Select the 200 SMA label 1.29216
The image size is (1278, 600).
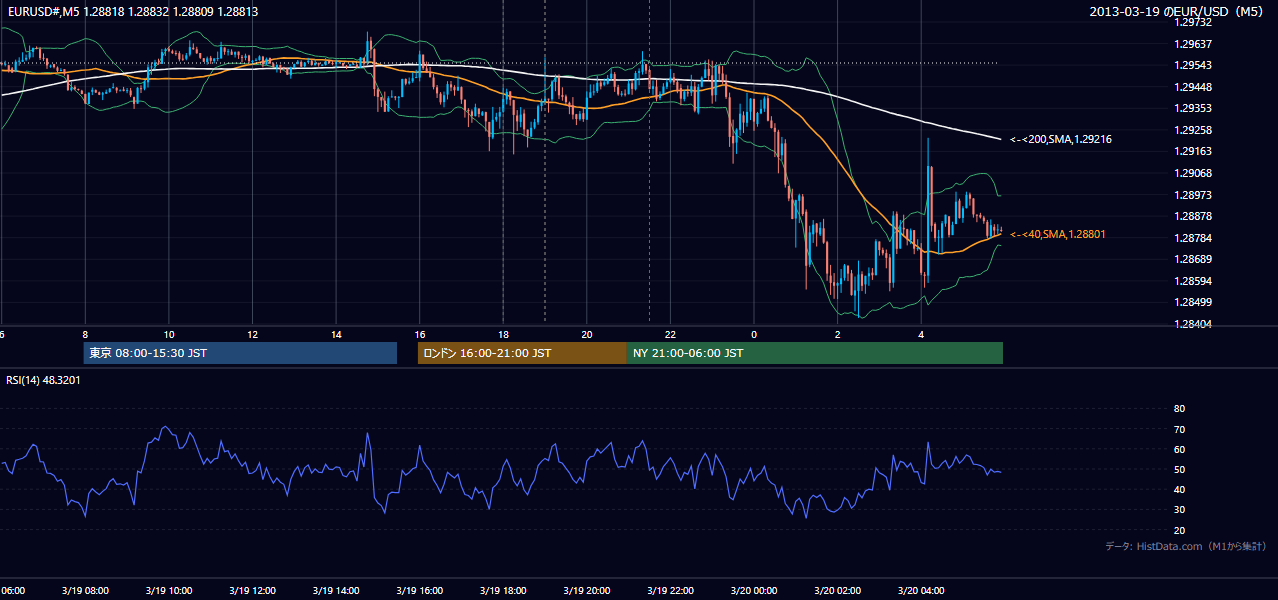(x=1061, y=139)
